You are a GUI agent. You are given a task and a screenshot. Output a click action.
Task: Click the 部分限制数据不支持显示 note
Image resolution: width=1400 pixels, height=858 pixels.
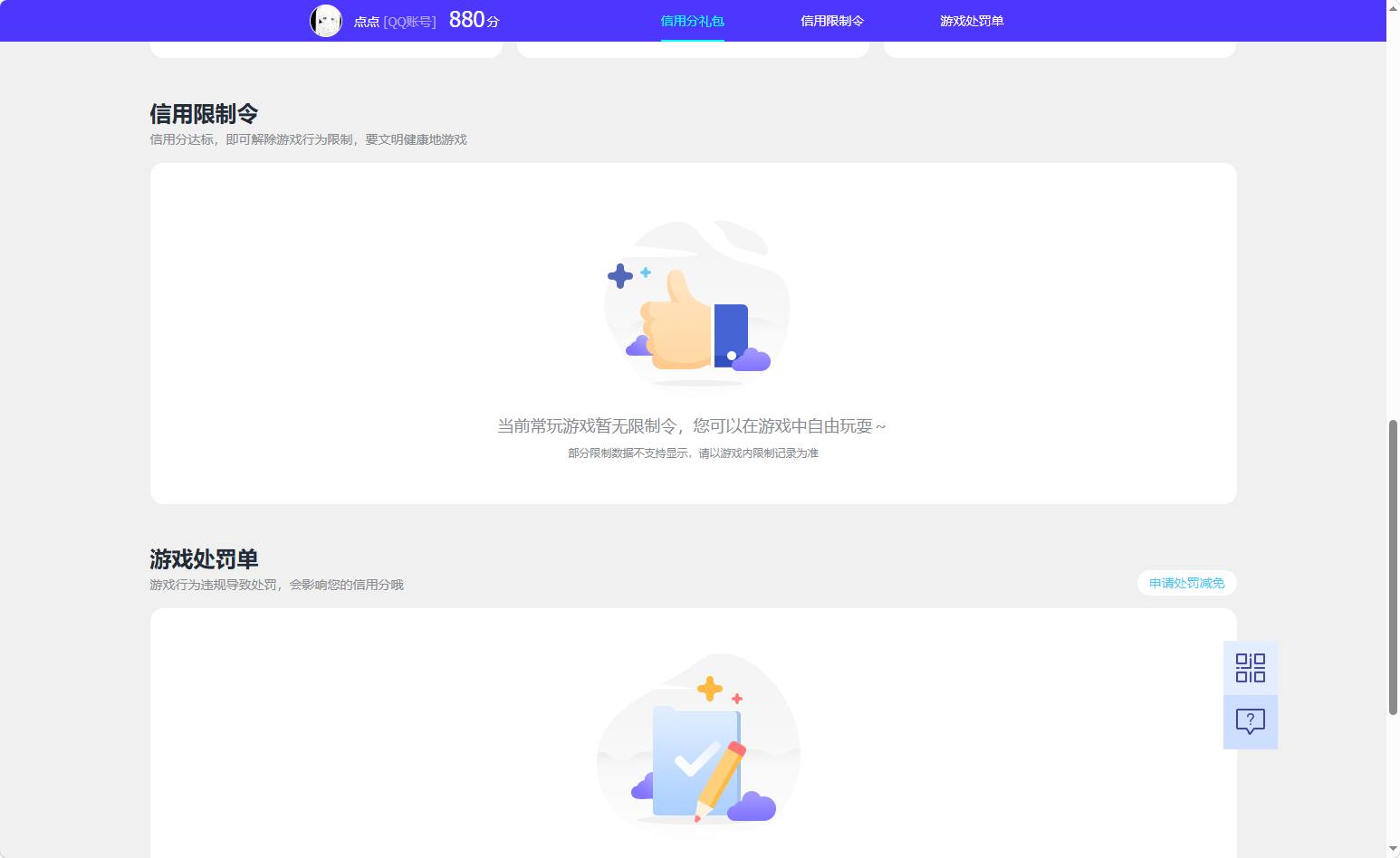pos(693,453)
